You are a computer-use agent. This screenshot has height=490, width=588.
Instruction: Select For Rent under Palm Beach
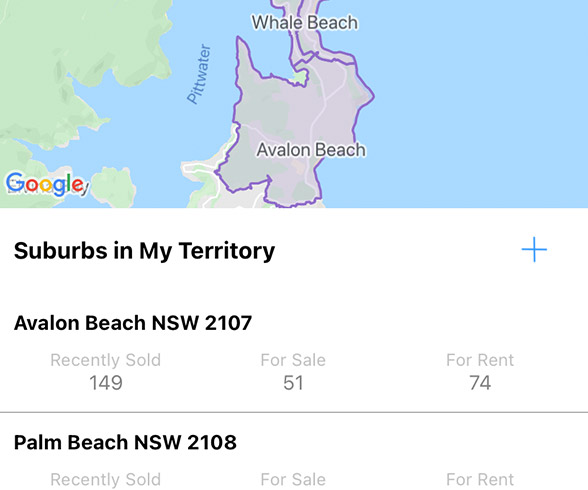tap(480, 480)
